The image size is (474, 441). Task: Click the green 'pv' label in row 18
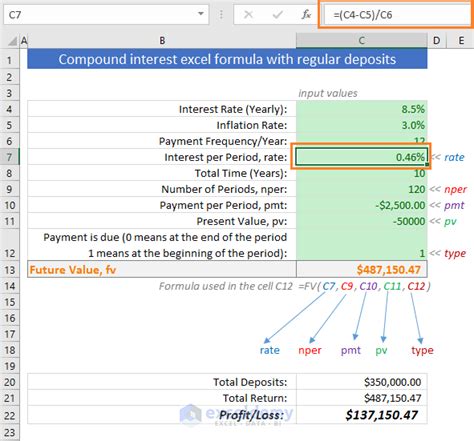[381, 351]
